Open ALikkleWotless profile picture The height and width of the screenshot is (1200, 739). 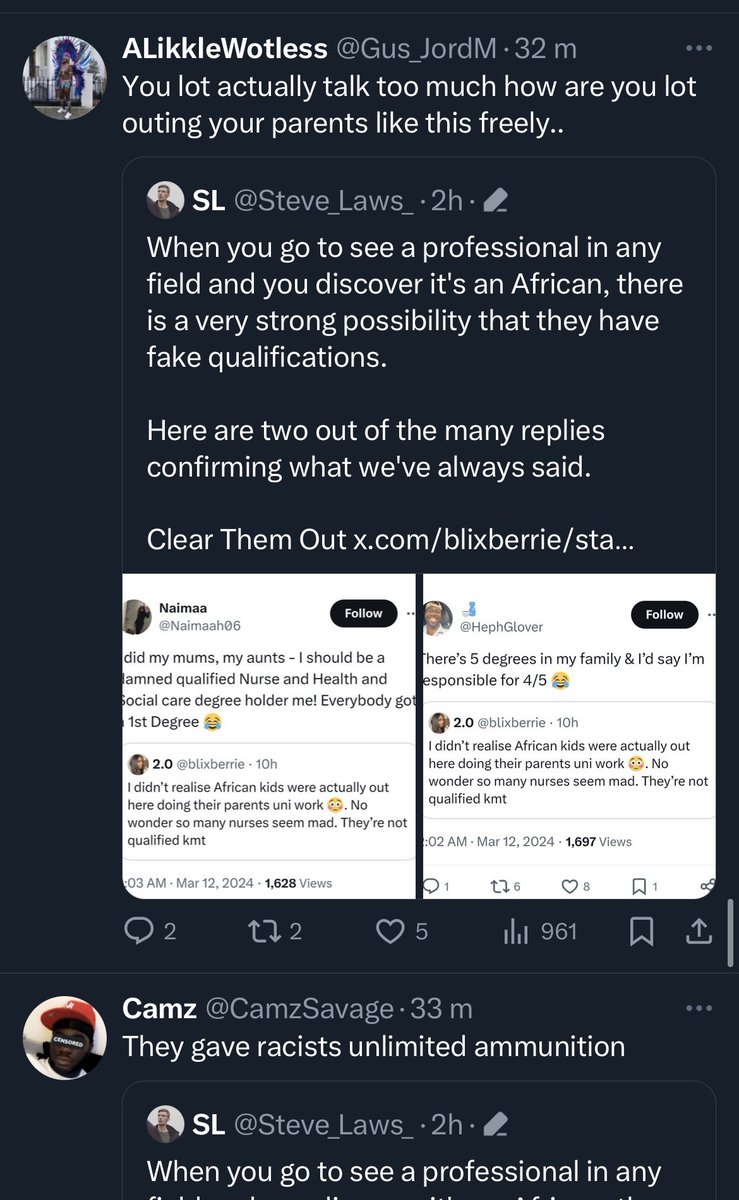tap(64, 78)
